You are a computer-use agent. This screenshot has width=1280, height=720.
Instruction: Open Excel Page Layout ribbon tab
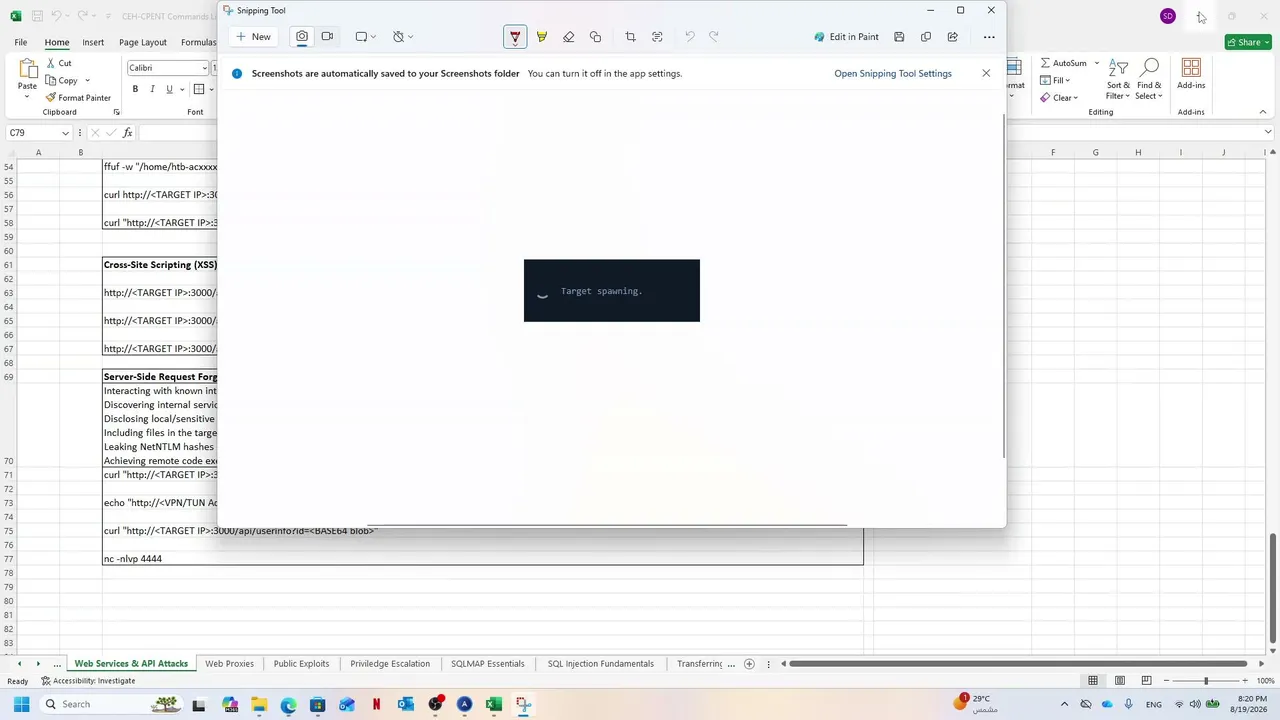143,42
